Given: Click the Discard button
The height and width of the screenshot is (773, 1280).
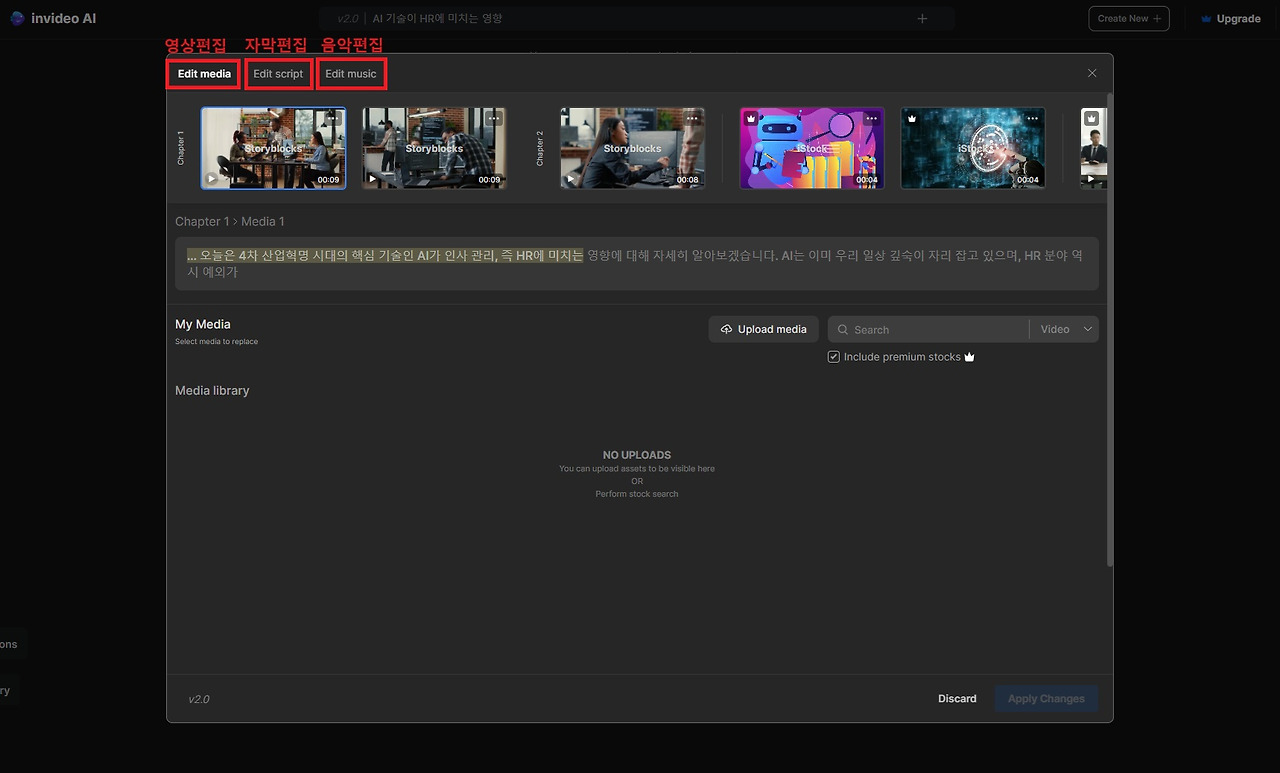Looking at the screenshot, I should click(957, 699).
